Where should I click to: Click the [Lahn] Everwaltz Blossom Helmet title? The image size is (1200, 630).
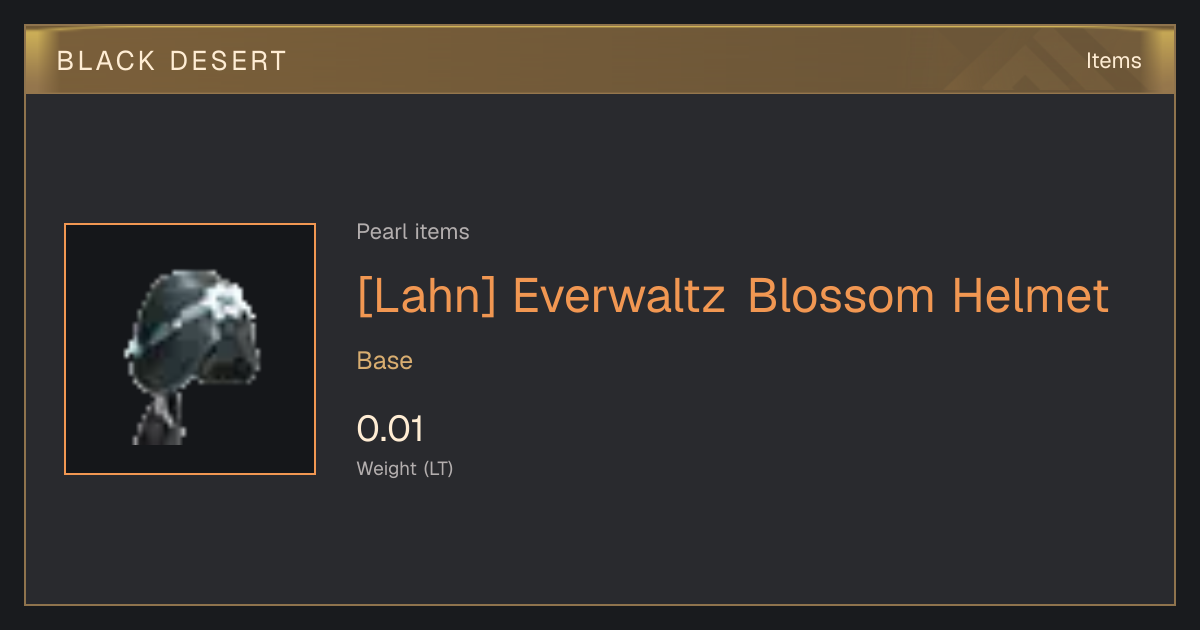(x=733, y=297)
